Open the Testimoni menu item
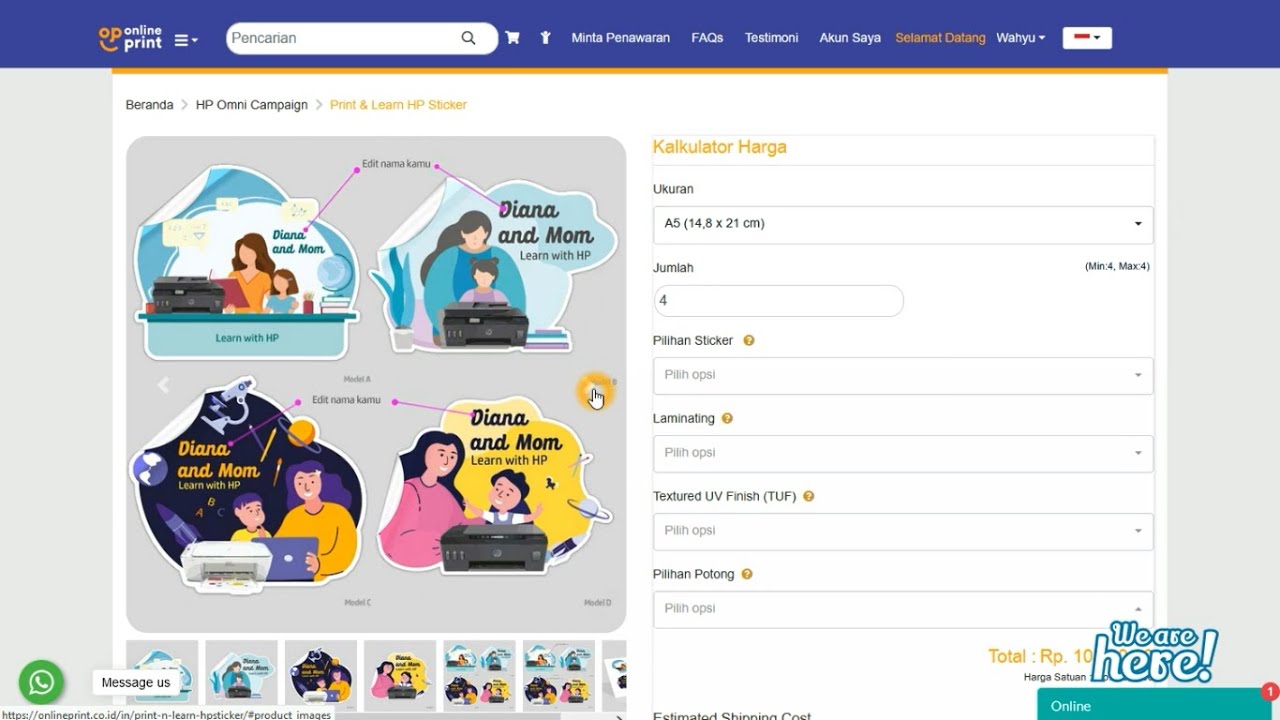The image size is (1280, 720). 771,38
